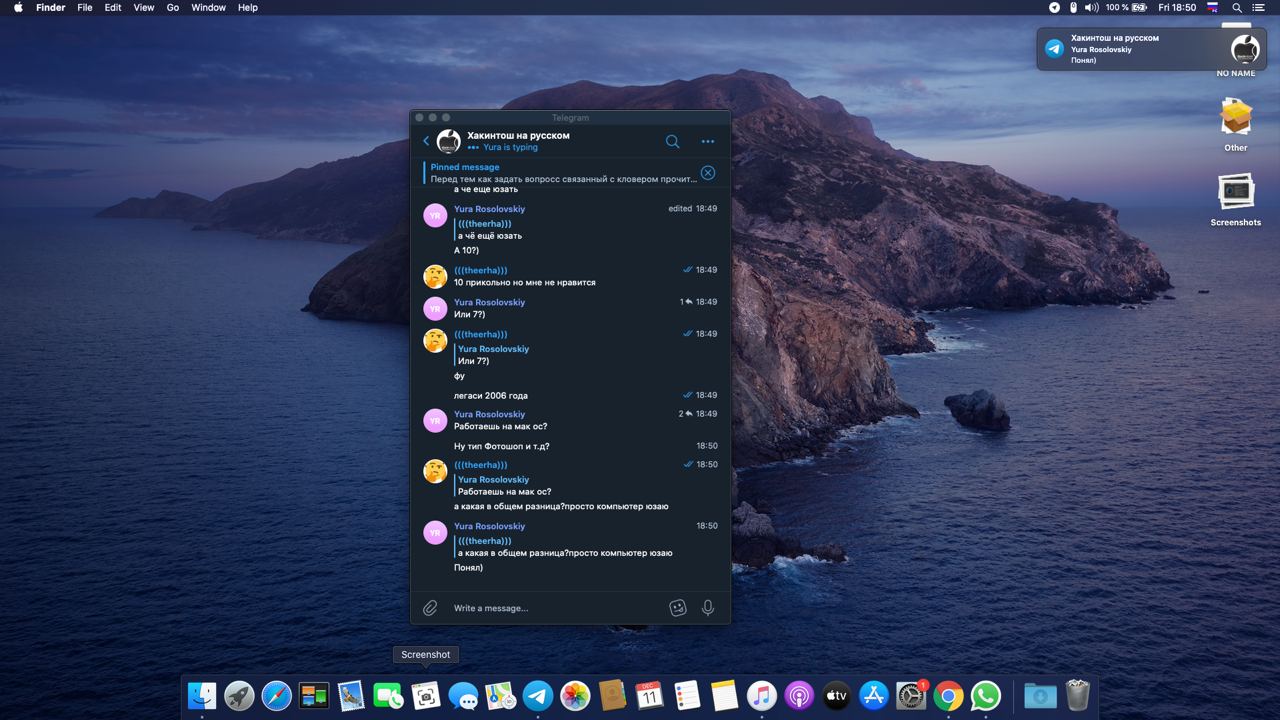Click the Fri 18:50 clock
Image resolution: width=1280 pixels, height=720 pixels.
(x=1177, y=7)
